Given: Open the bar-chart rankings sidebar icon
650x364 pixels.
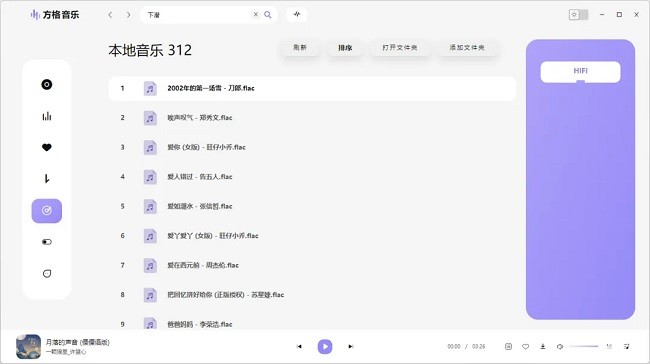Looking at the screenshot, I should tap(46, 116).
